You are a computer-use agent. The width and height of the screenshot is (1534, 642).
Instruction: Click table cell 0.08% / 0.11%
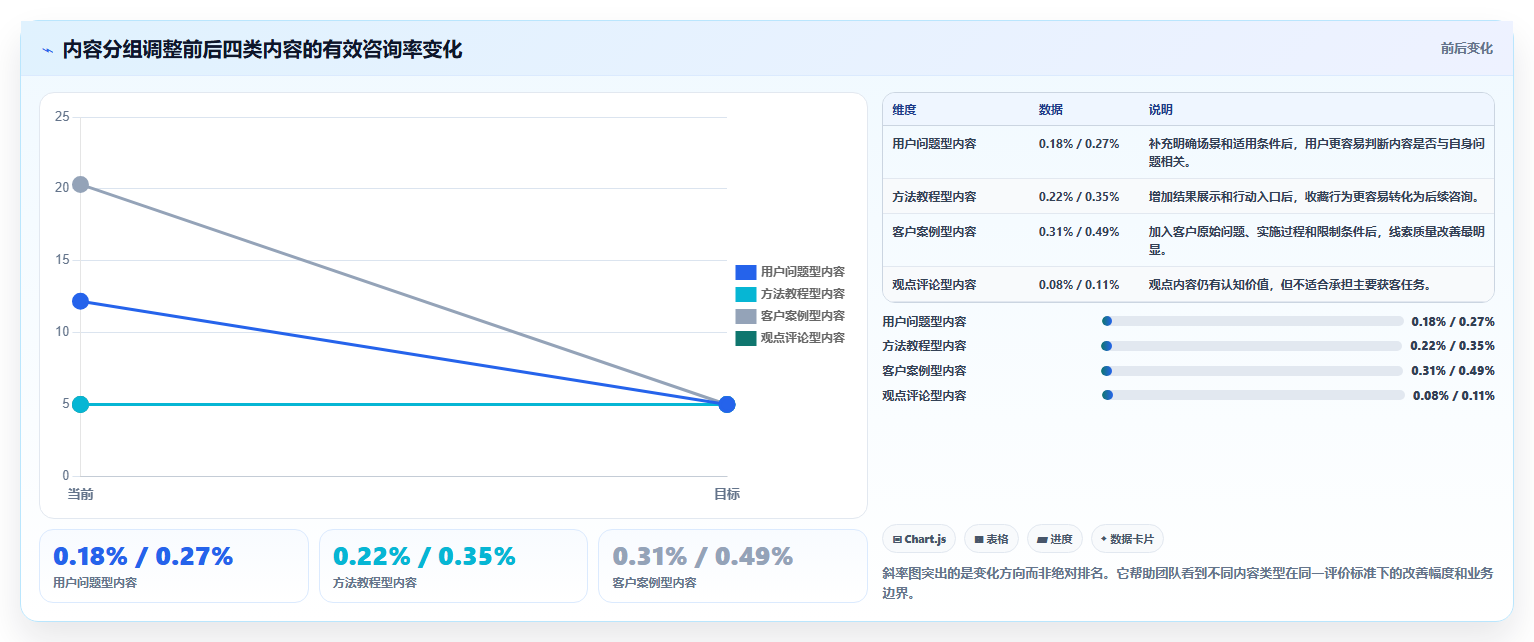pyautogui.click(x=1079, y=284)
